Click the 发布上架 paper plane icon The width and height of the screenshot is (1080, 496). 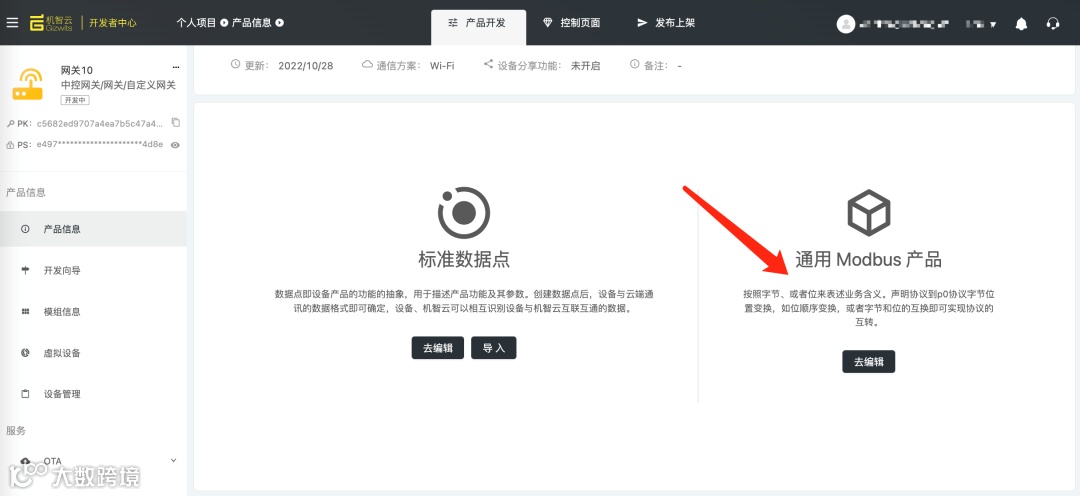coord(642,23)
